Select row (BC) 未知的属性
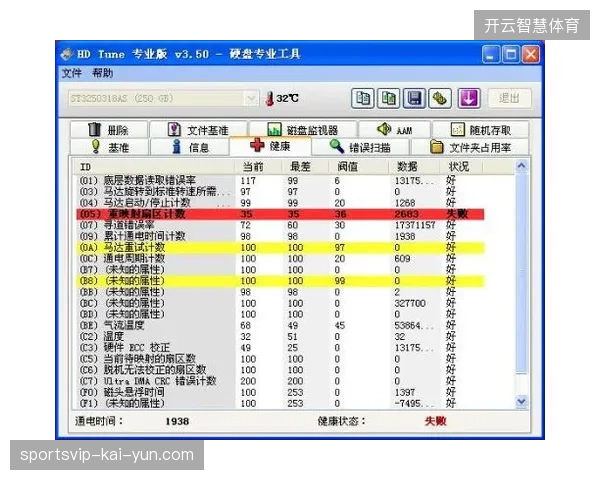600x480 pixels. click(x=280, y=303)
